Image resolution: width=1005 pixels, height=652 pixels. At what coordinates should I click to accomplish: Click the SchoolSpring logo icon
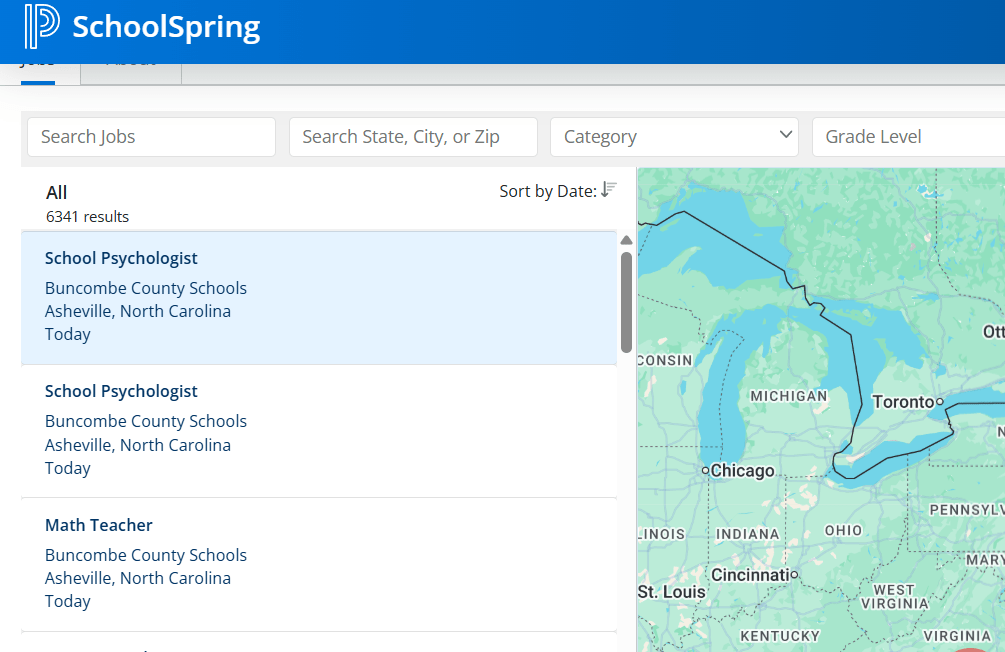41,27
